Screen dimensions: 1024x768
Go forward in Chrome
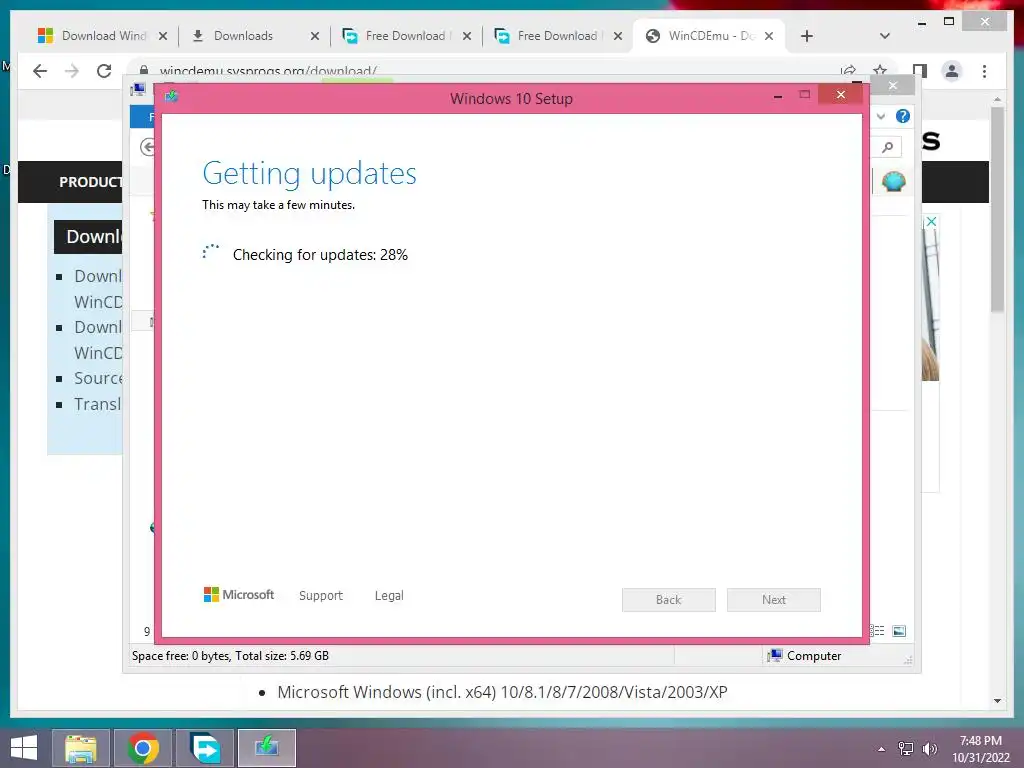(x=72, y=71)
